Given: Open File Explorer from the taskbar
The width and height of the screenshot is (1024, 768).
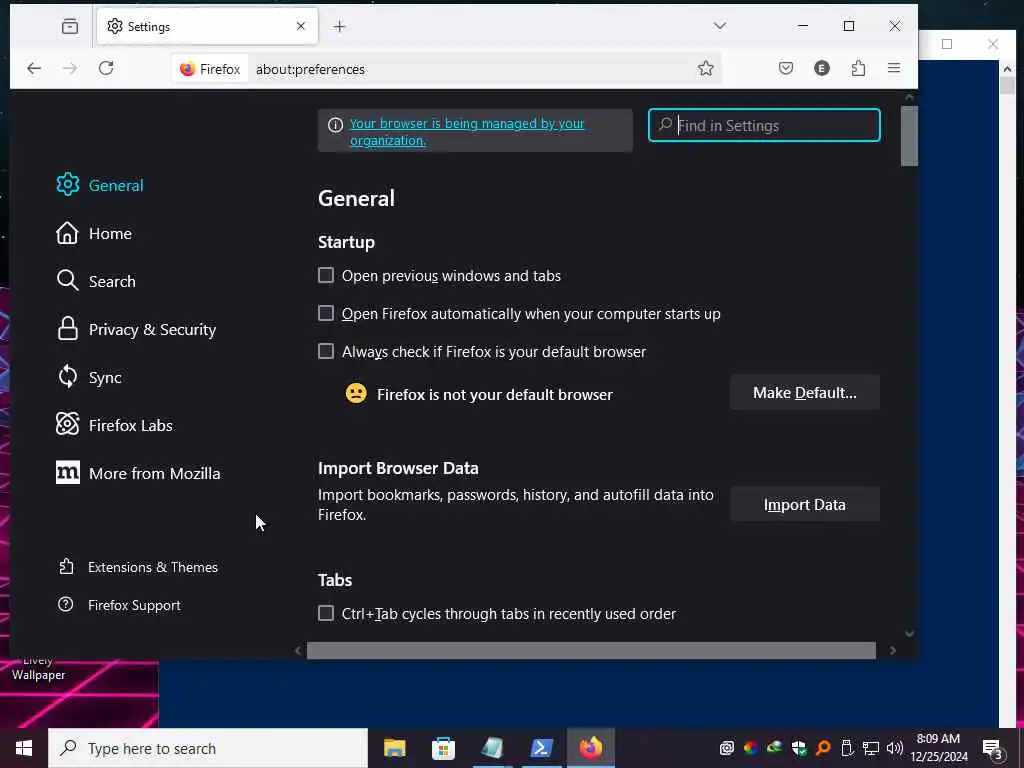Looking at the screenshot, I should (394, 748).
